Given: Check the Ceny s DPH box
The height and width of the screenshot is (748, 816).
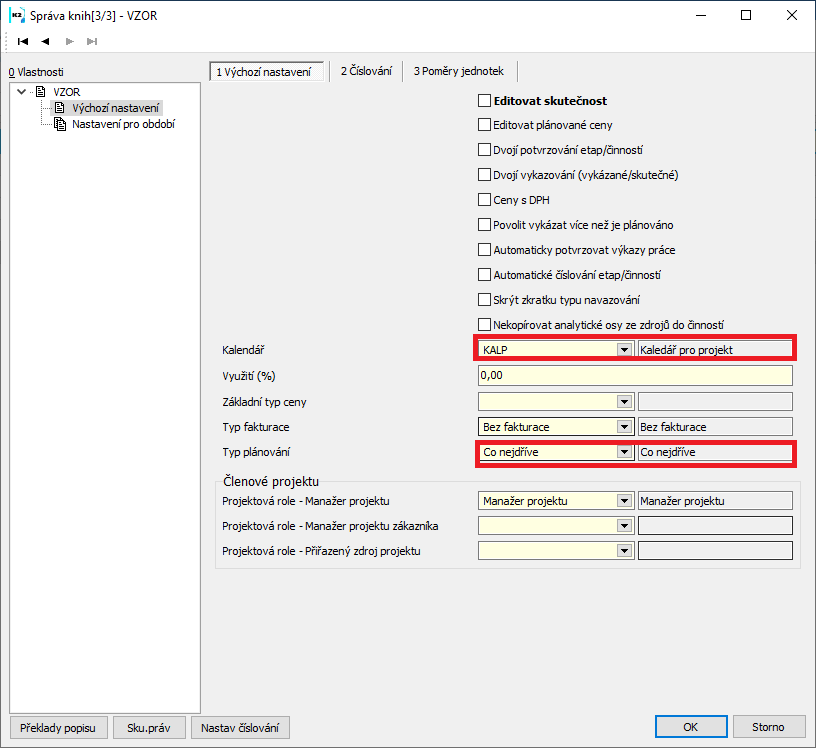Looking at the screenshot, I should click(484, 200).
